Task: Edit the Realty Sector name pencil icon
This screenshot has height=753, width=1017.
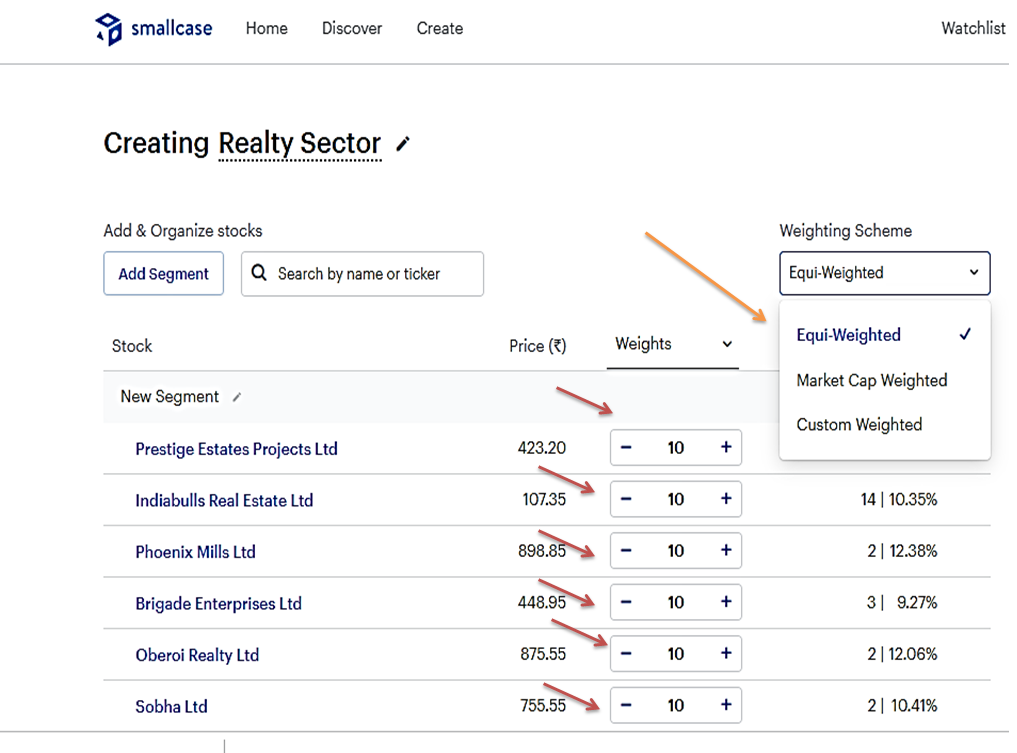Action: (x=403, y=144)
